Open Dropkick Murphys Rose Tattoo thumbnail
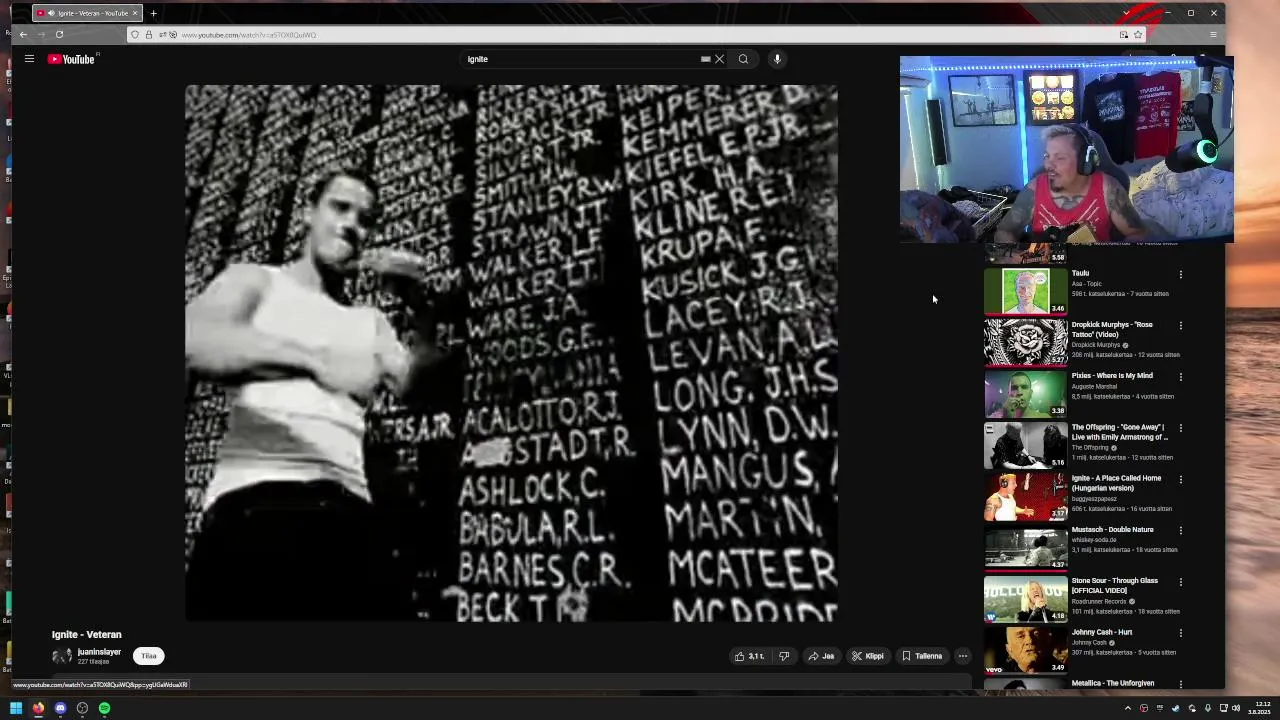1280x720 pixels. click(1025, 342)
